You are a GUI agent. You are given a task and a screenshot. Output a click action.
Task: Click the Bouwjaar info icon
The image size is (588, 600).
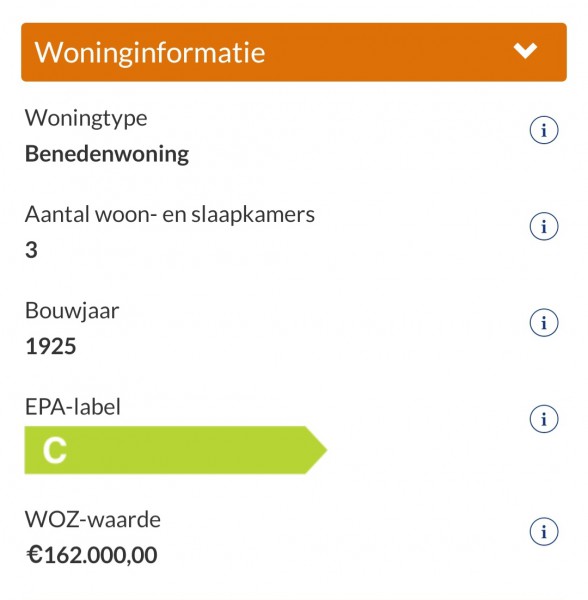tap(544, 323)
